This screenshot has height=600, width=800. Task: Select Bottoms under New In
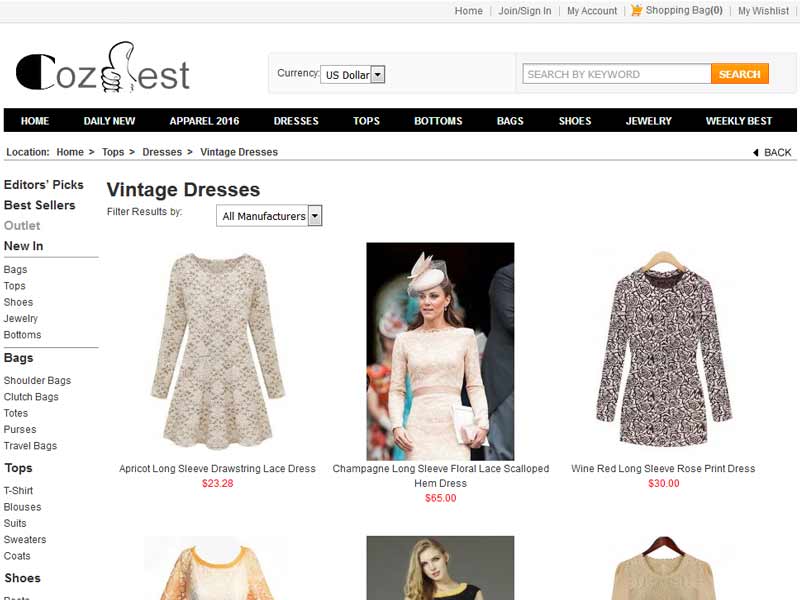pyautogui.click(x=22, y=335)
